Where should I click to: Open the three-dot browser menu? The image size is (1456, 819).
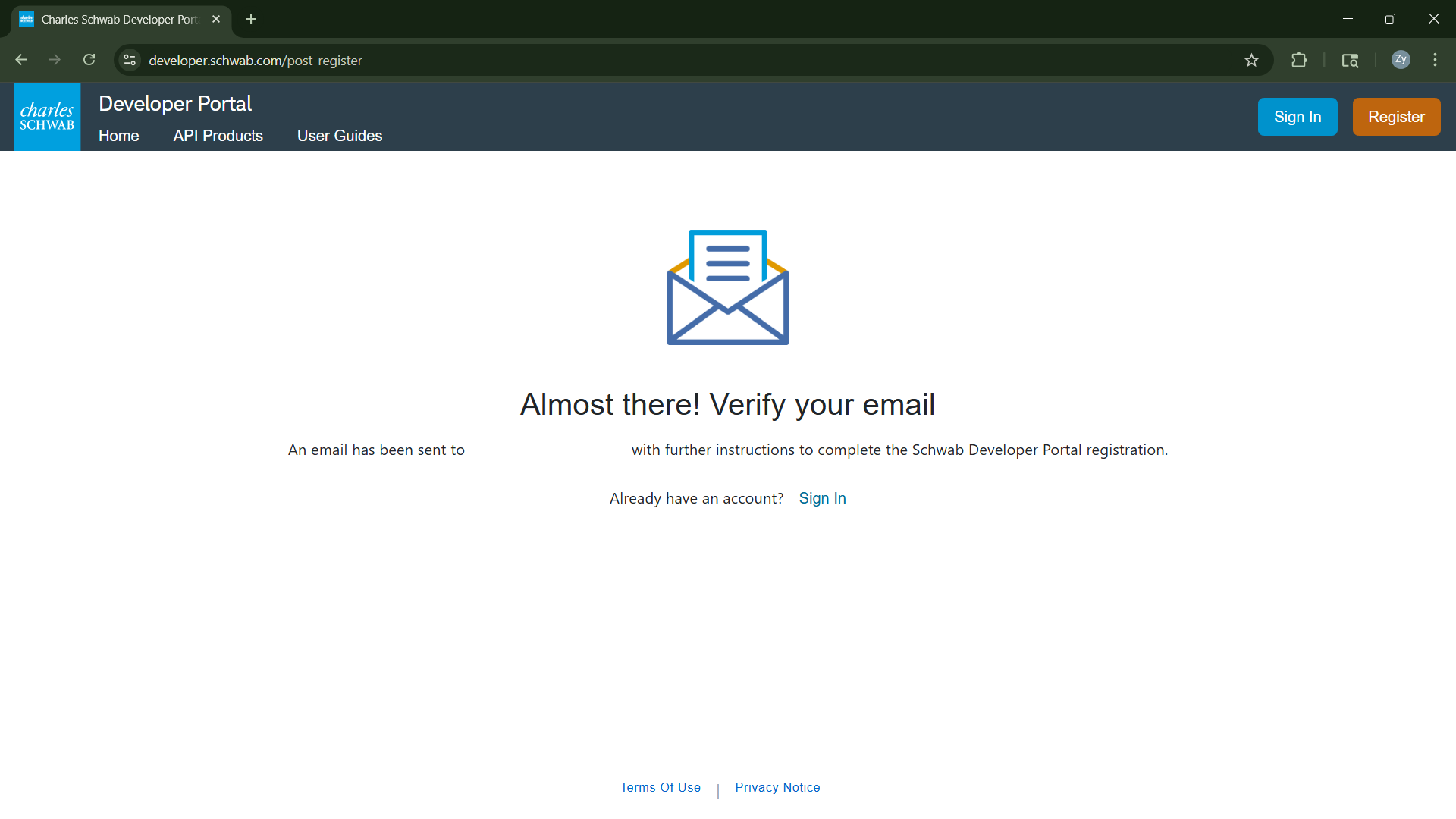(x=1435, y=60)
